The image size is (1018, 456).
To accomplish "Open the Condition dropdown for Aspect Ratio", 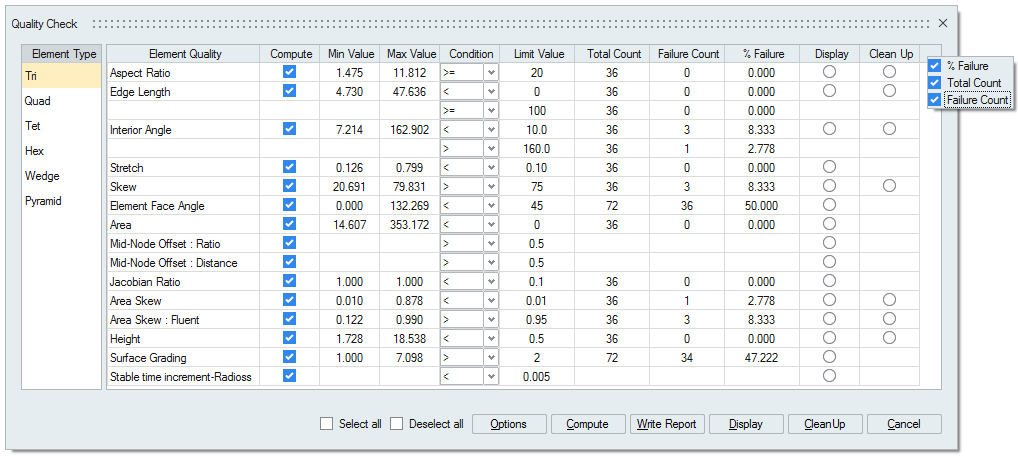I will 491,73.
